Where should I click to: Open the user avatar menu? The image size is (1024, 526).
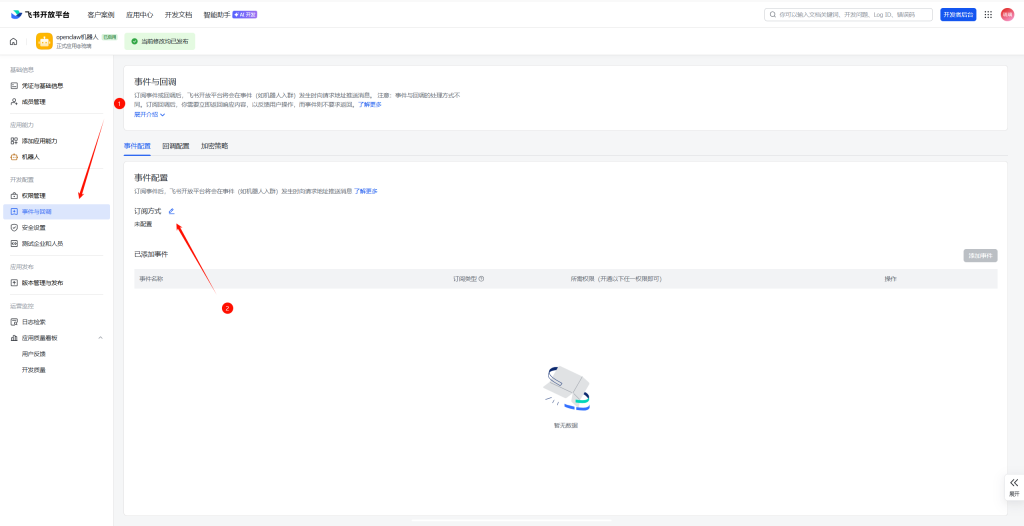(1007, 14)
